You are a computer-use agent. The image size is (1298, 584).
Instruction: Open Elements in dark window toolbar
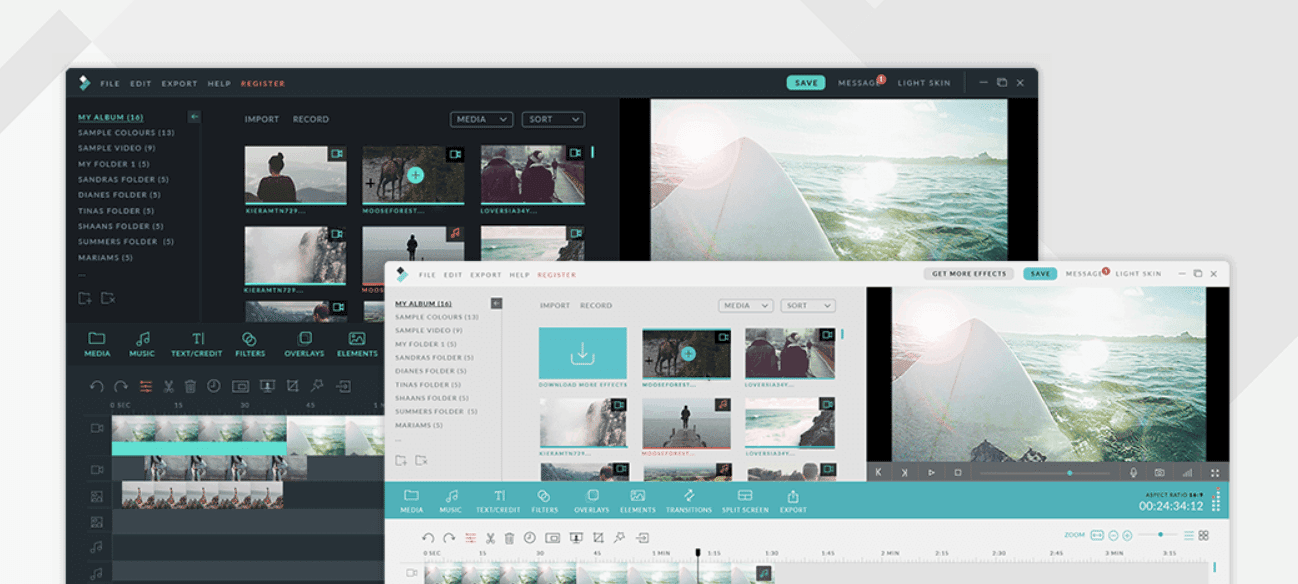click(x=357, y=344)
